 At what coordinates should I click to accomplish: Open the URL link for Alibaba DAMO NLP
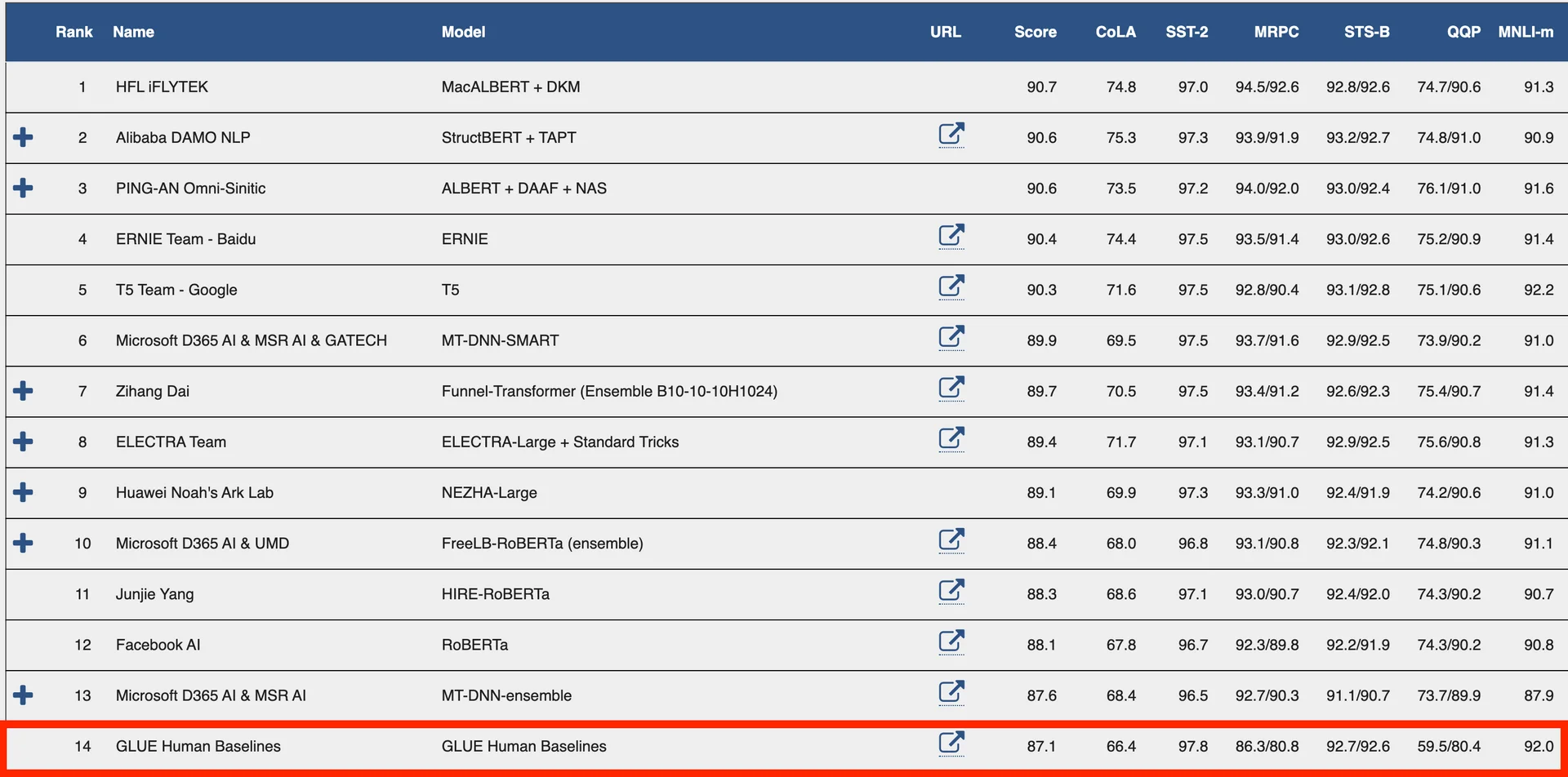coord(951,134)
